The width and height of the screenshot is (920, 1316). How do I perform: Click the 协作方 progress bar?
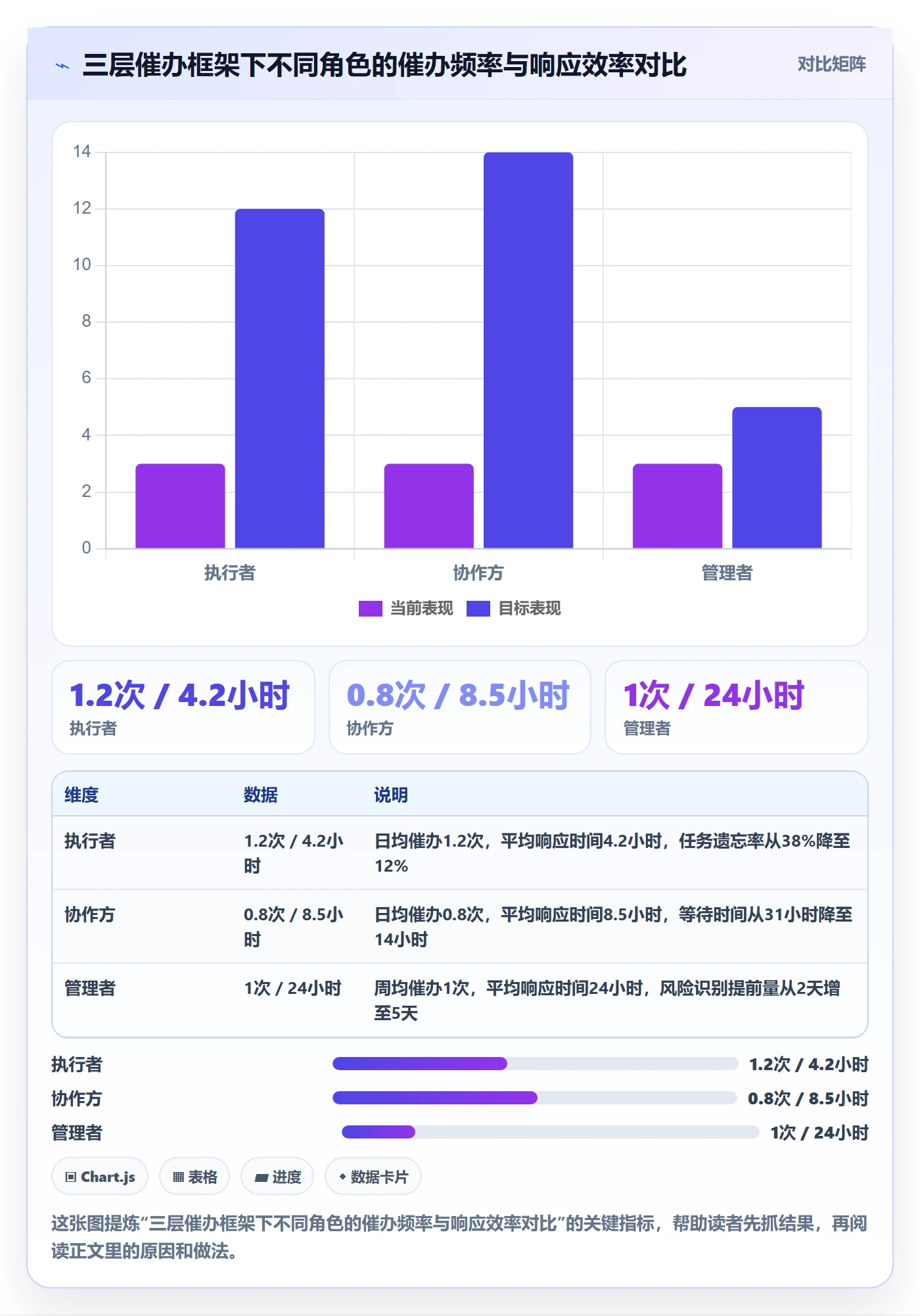(x=534, y=1098)
